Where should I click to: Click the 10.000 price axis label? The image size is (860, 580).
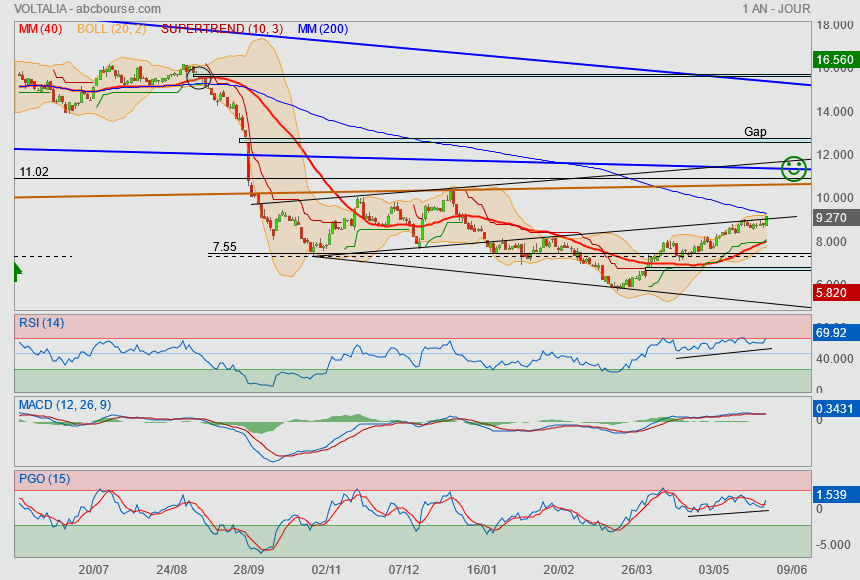point(835,198)
